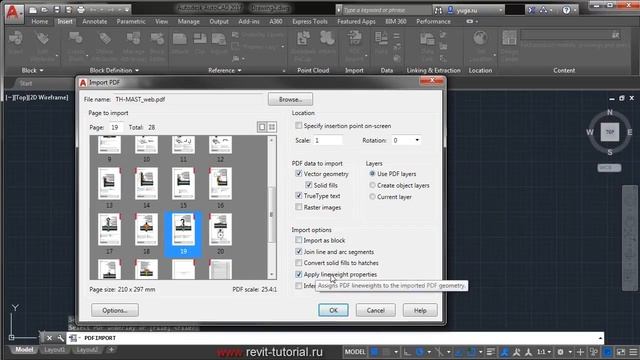
Task: Click the workspace switching gear icon
Action: click(x=560, y=351)
